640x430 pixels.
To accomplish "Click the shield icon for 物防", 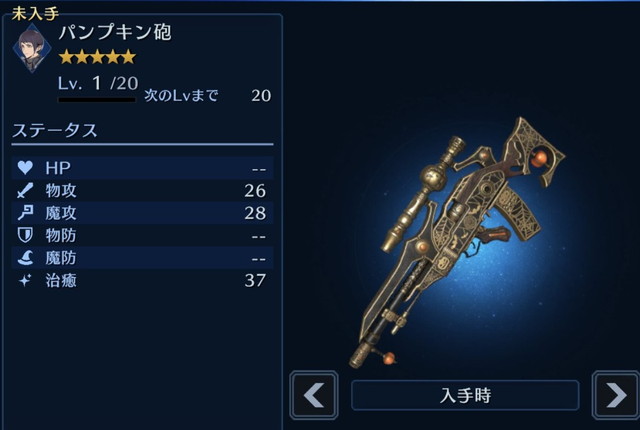I will point(25,235).
